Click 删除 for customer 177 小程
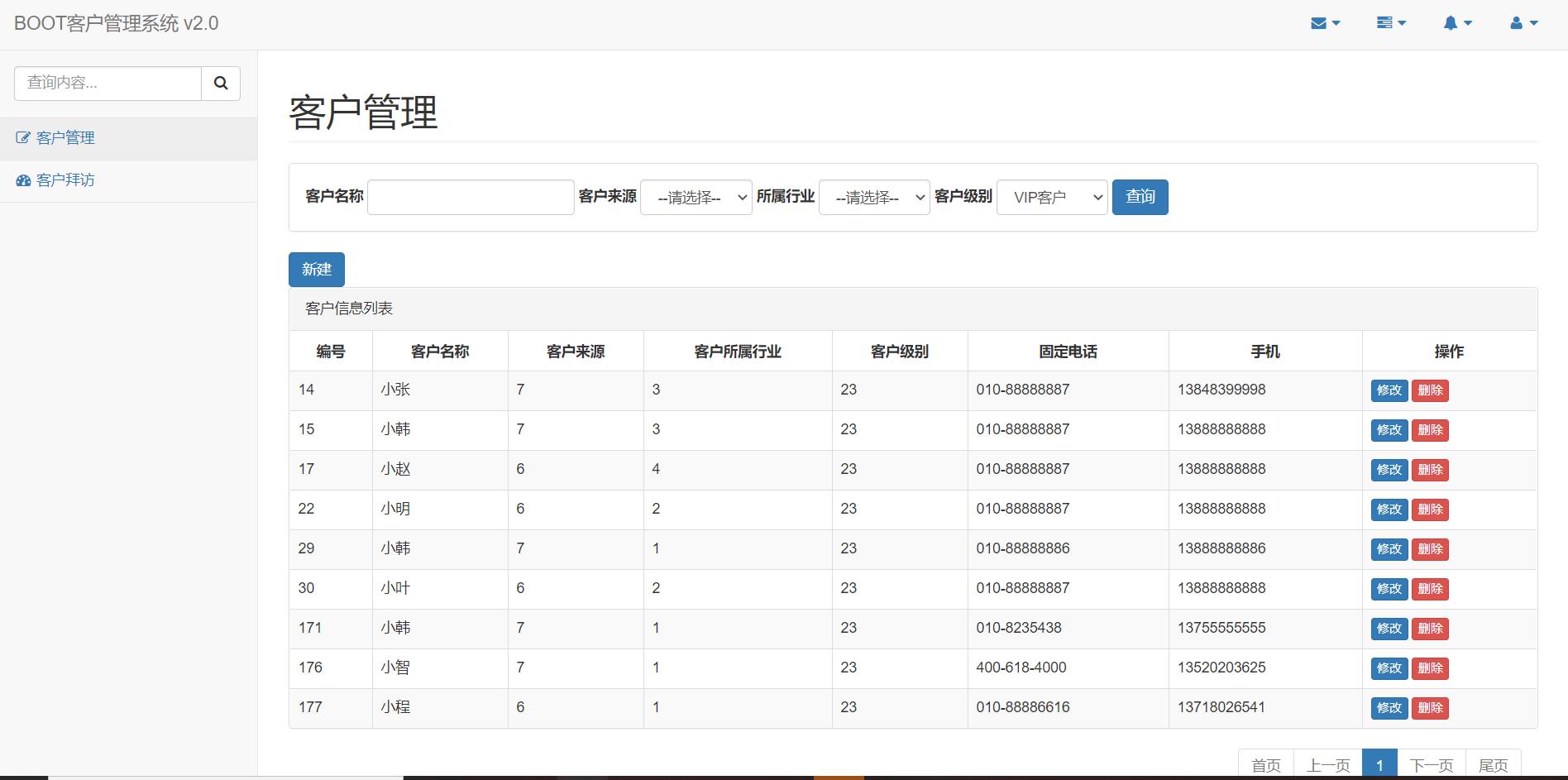 1430,708
